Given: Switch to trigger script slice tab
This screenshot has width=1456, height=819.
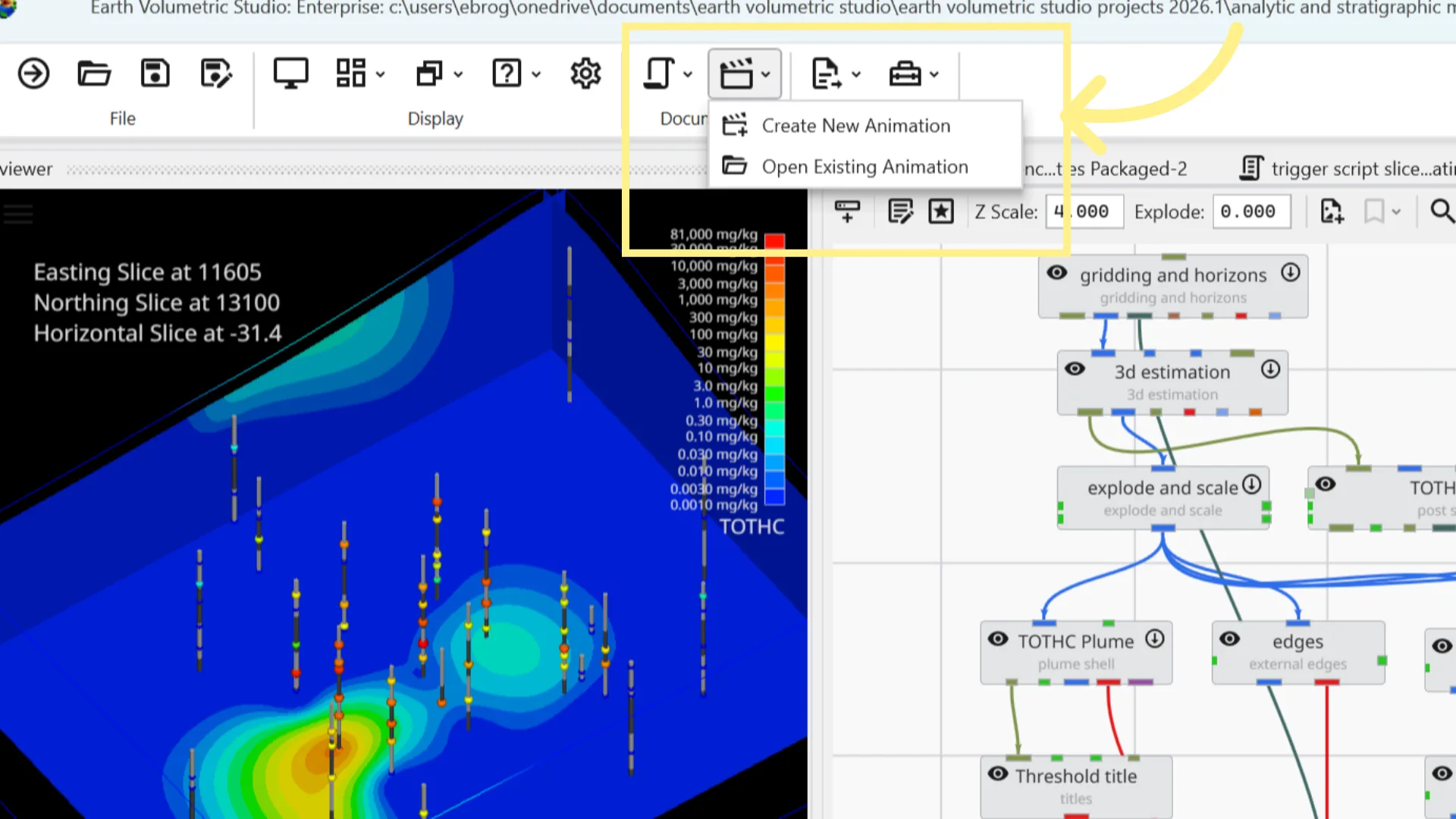Looking at the screenshot, I should pyautogui.click(x=1348, y=168).
